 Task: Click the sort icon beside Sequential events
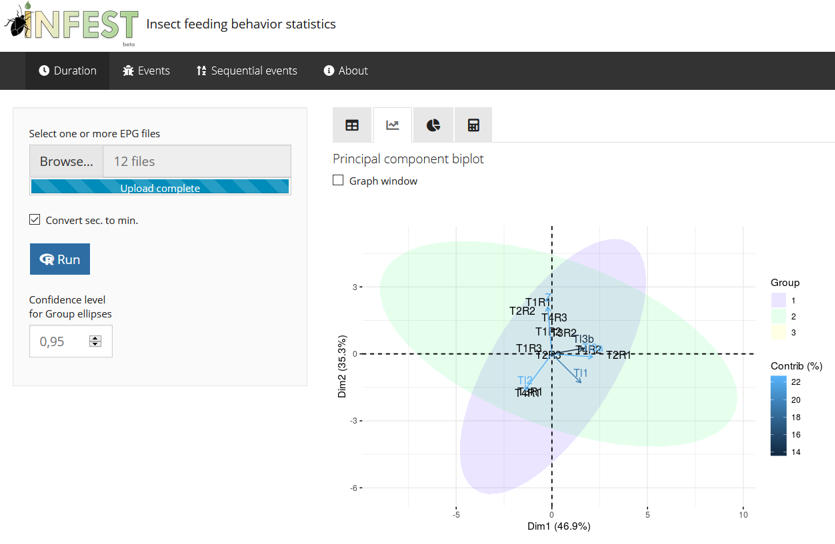tap(201, 70)
